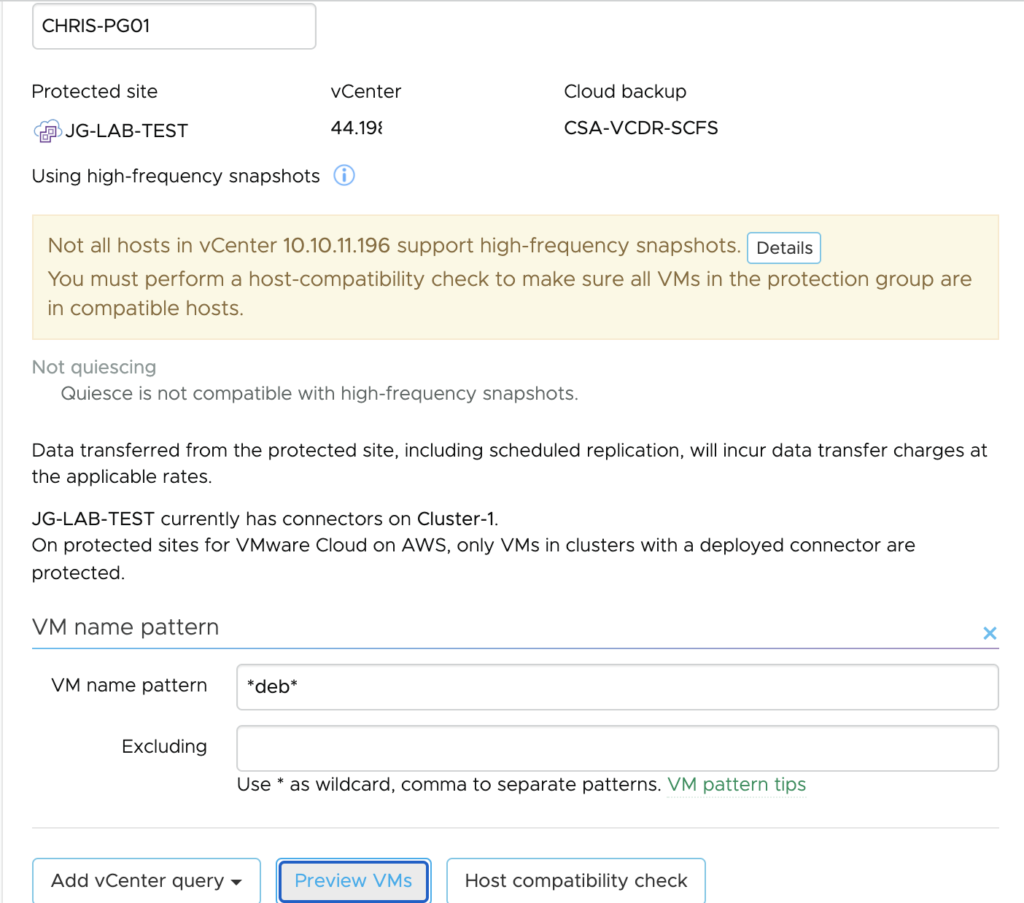This screenshot has width=1024, height=903.
Task: Click the VM name pattern section heading
Action: click(125, 628)
